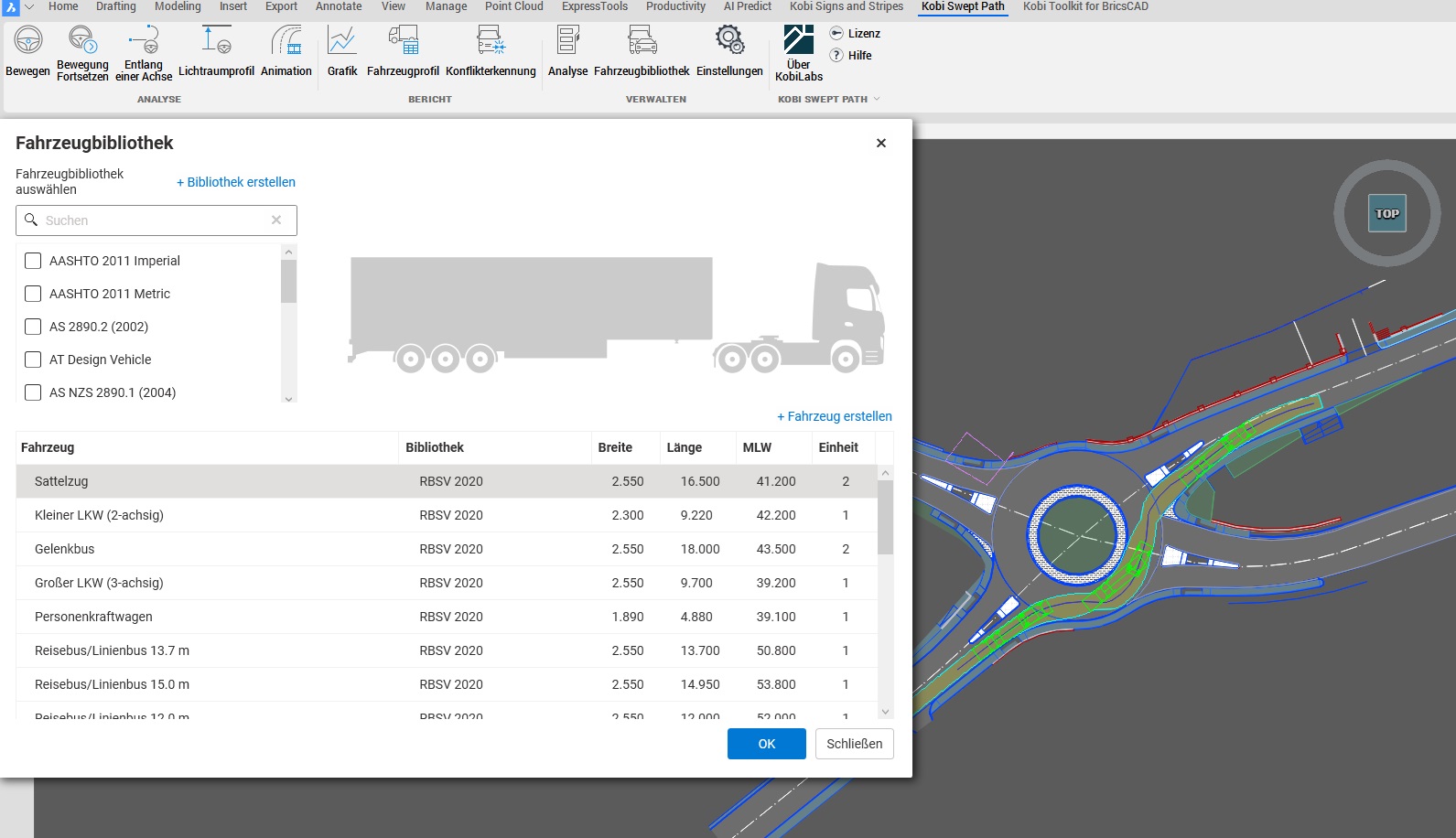1456x838 pixels.
Task: Open Kobi Toolkit for BricsCAD tab
Action: tap(1085, 6)
